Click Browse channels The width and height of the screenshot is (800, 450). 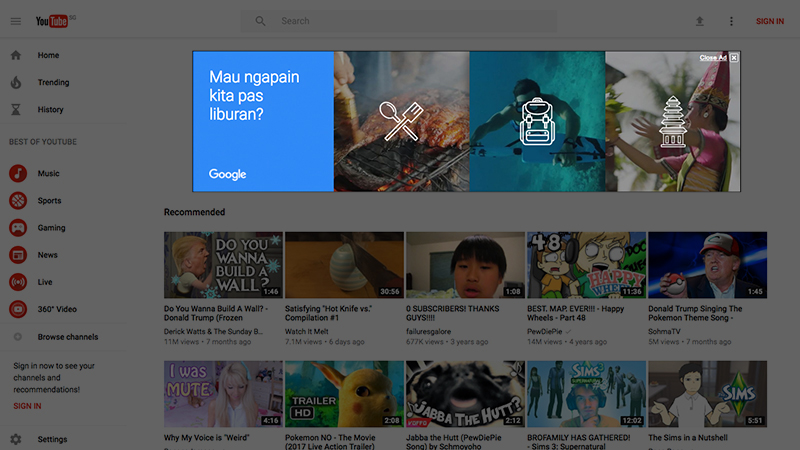point(67,338)
